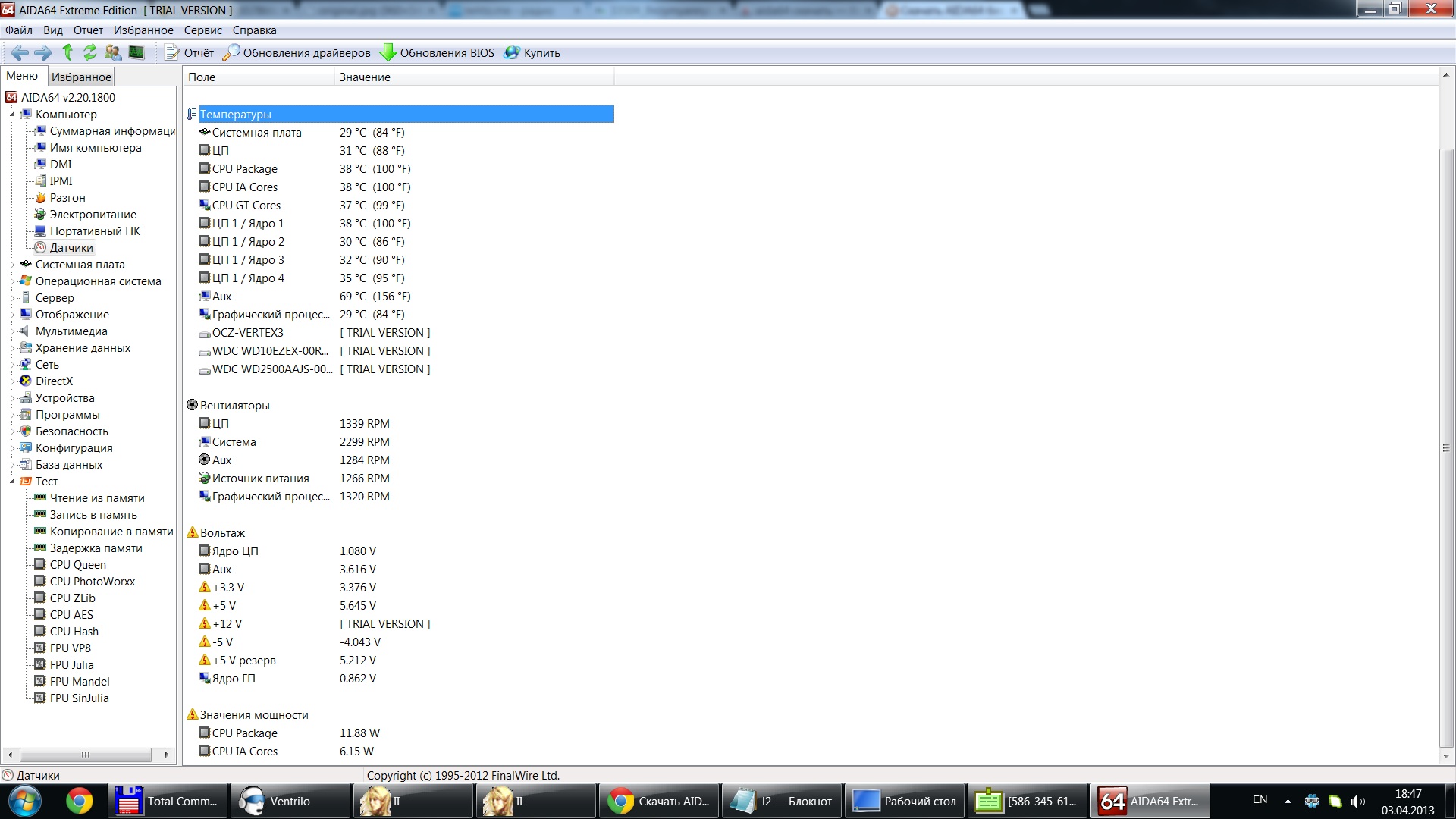Open Ventrilo from taskbar
This screenshot has width=1456, height=819.
tap(290, 801)
